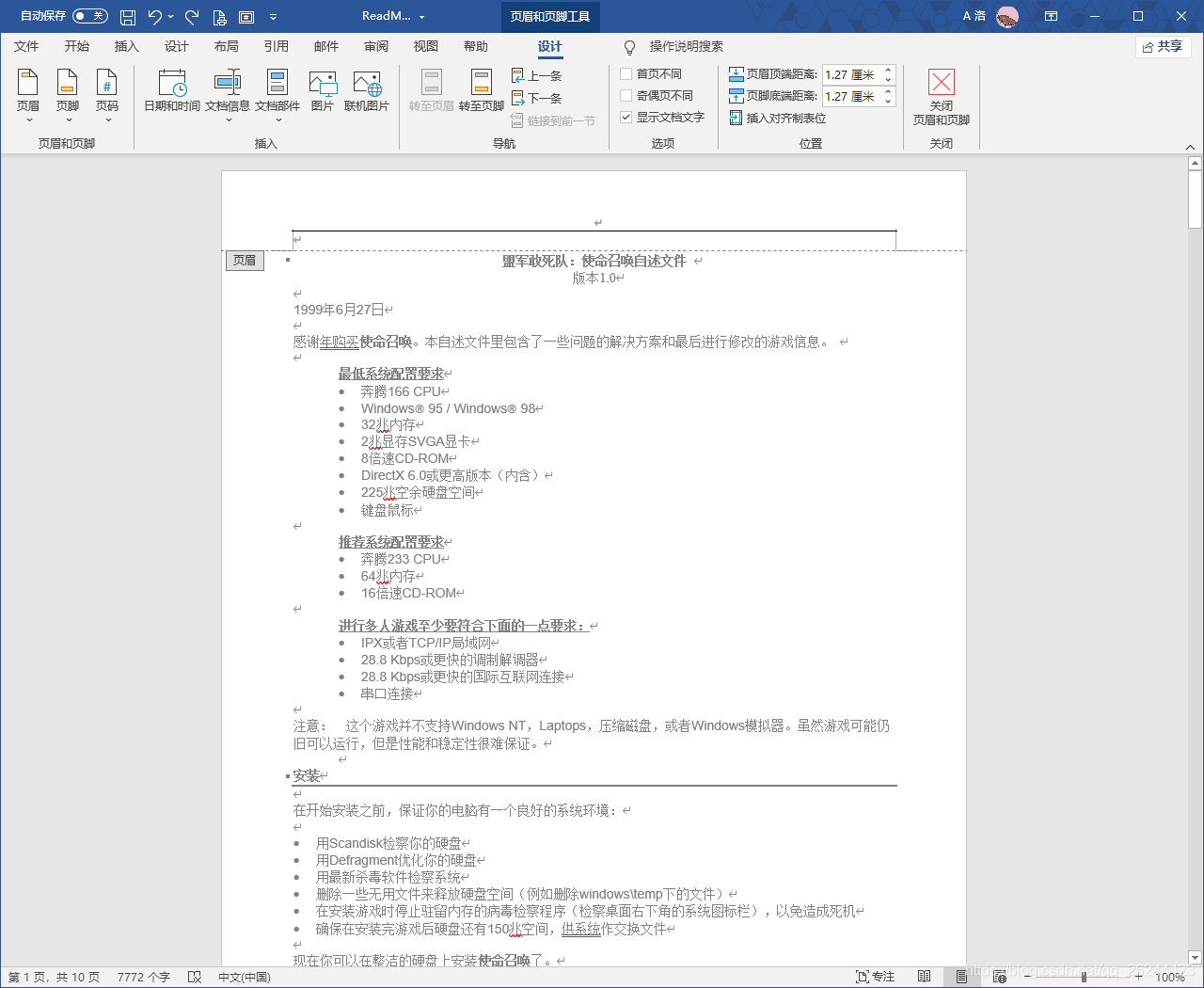The width and height of the screenshot is (1204, 988).
Task: Select the web layout view icon
Action: click(x=1000, y=977)
